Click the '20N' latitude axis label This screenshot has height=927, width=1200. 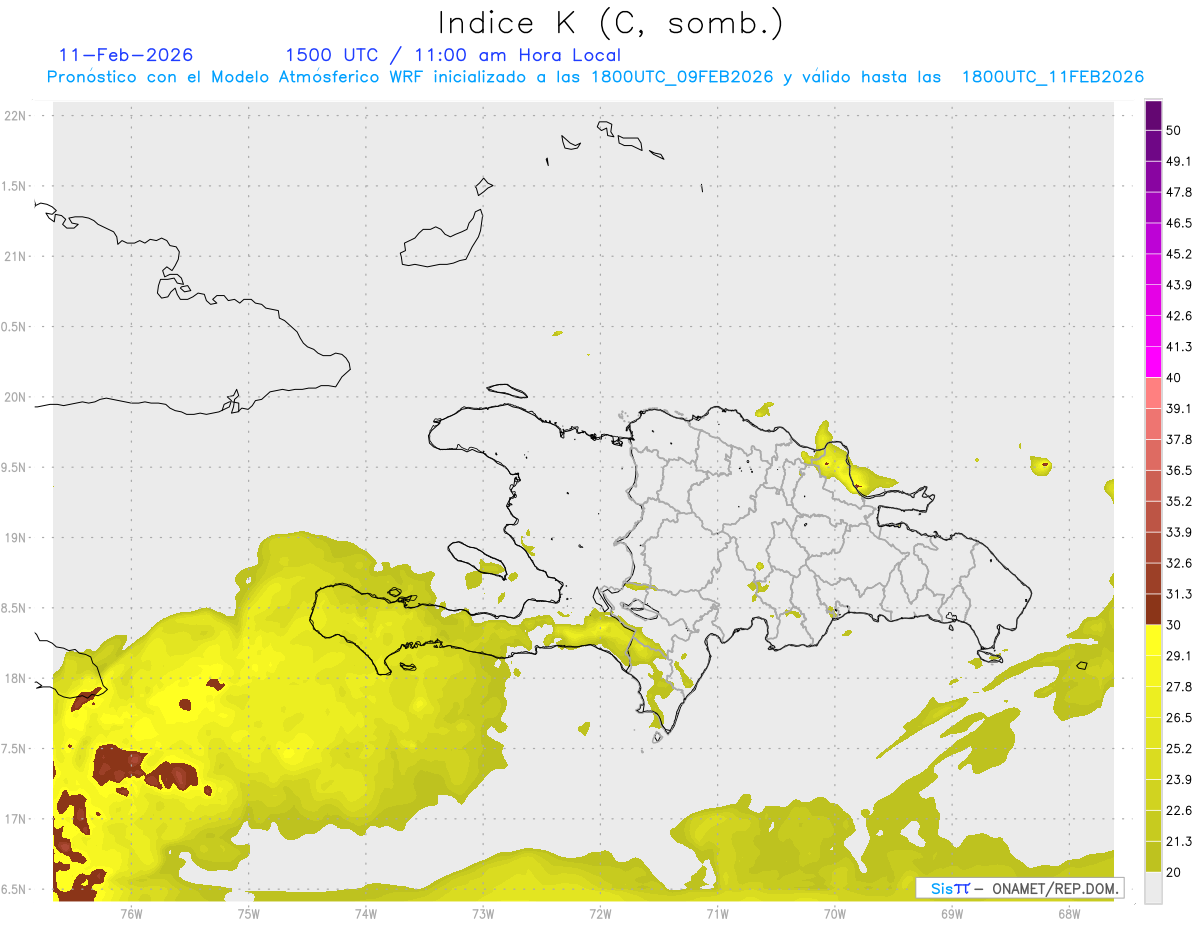tap(16, 397)
